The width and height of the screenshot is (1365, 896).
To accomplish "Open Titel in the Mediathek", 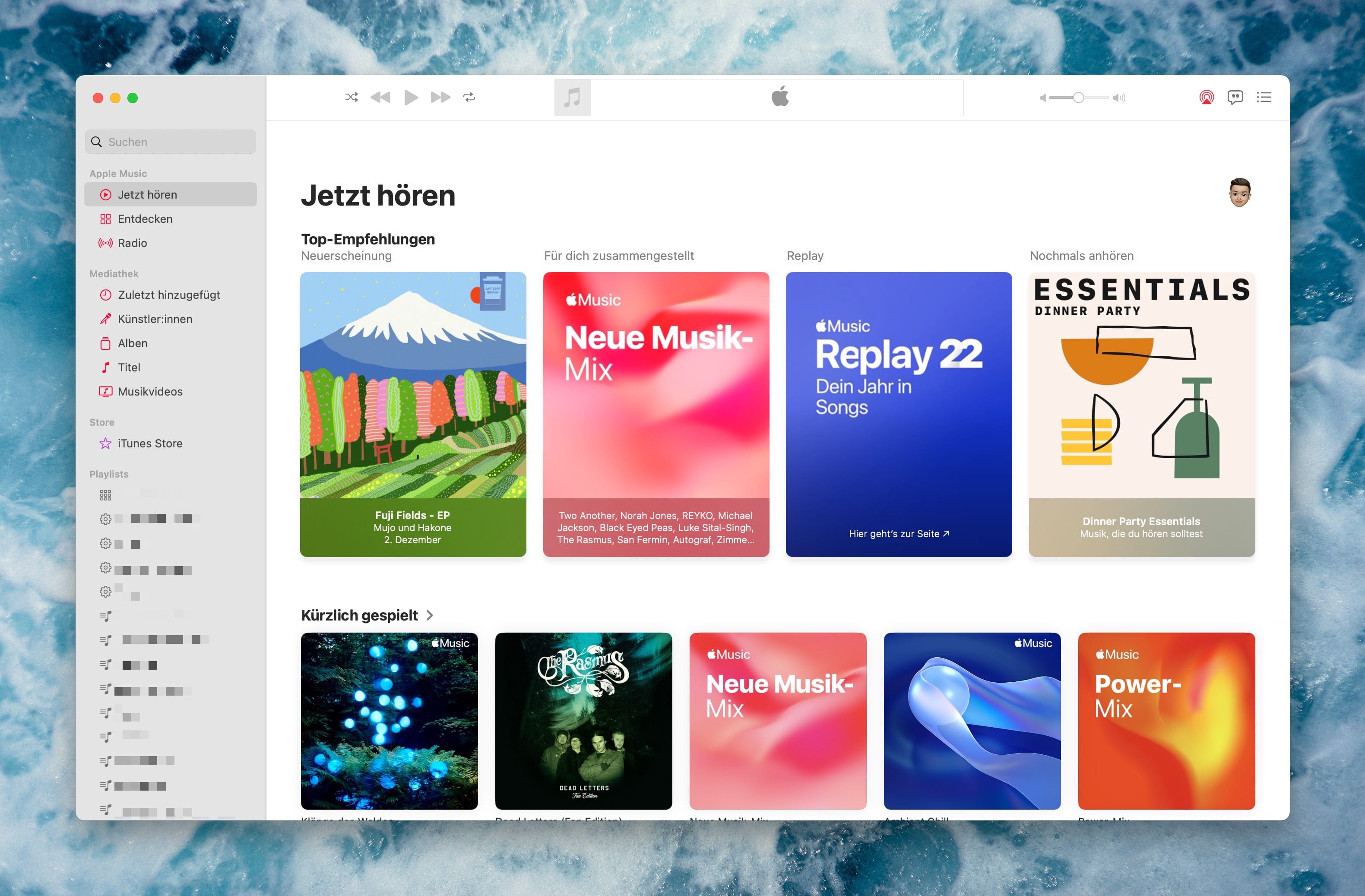I will (x=130, y=367).
